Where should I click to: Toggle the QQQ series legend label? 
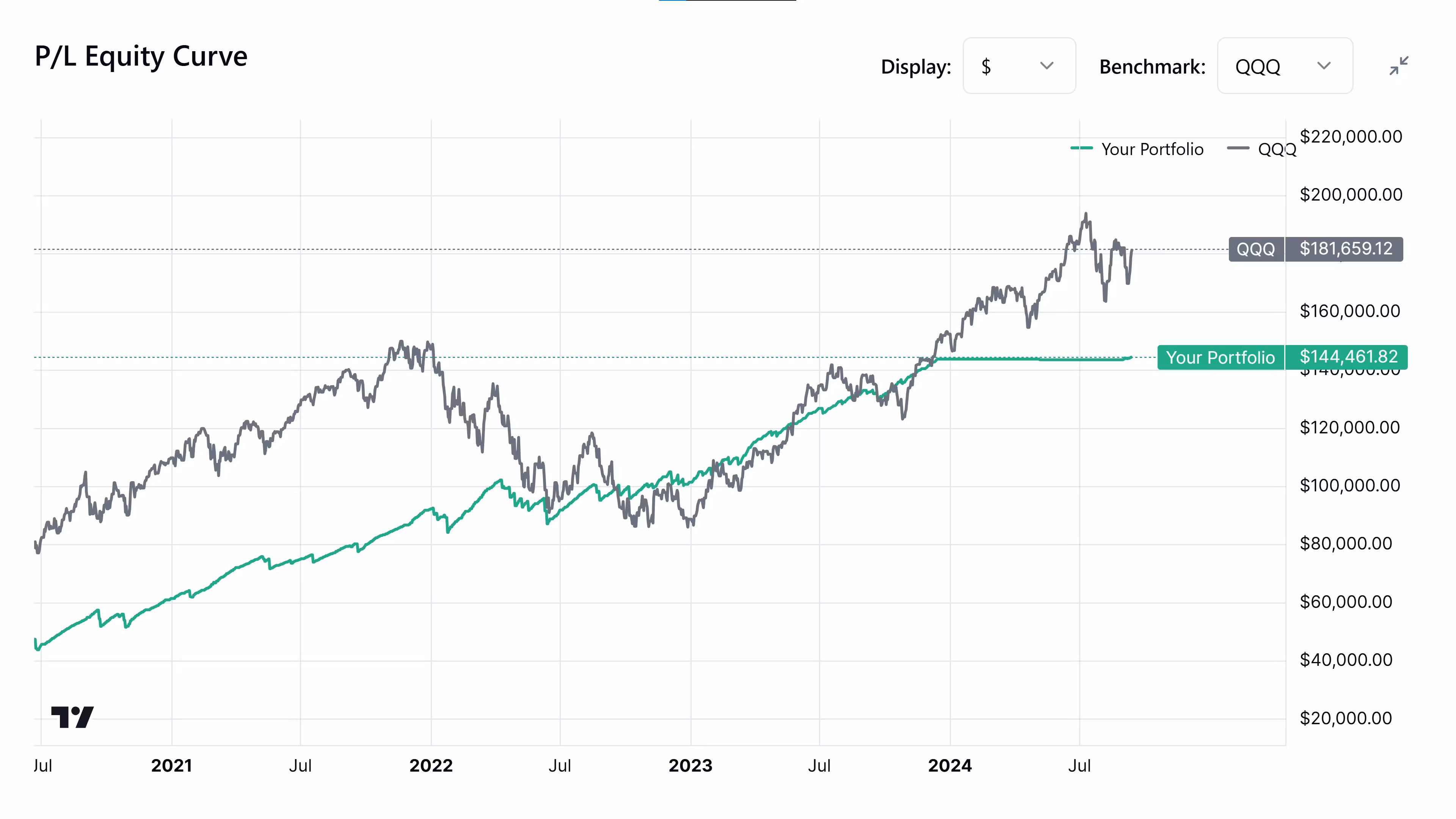click(1276, 149)
